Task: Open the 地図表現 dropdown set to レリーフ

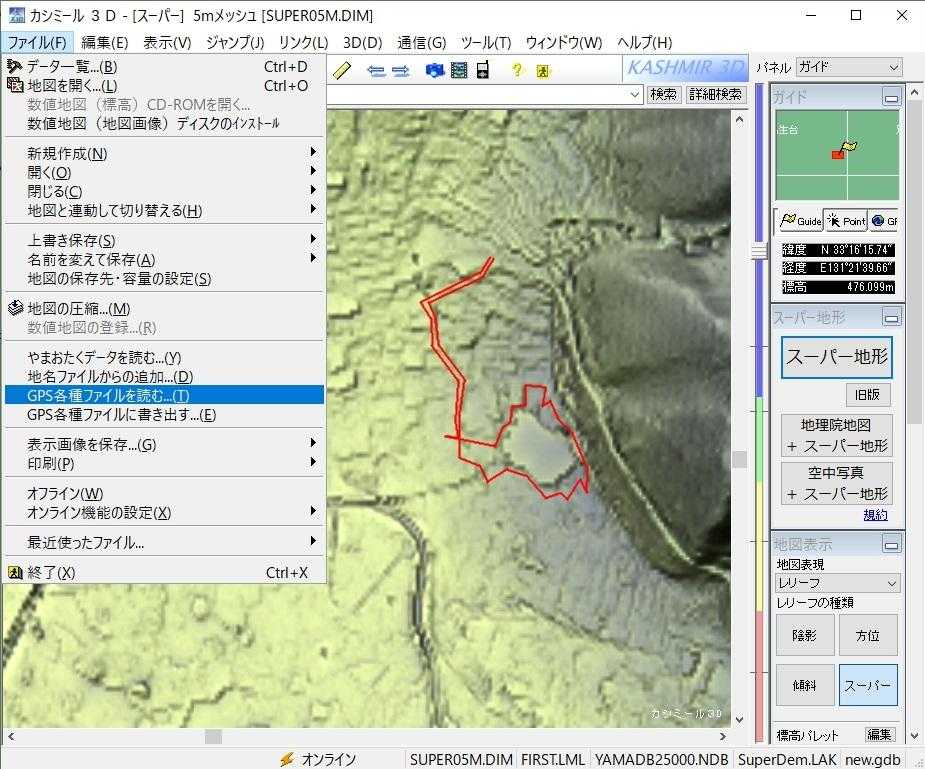Action: point(838,583)
